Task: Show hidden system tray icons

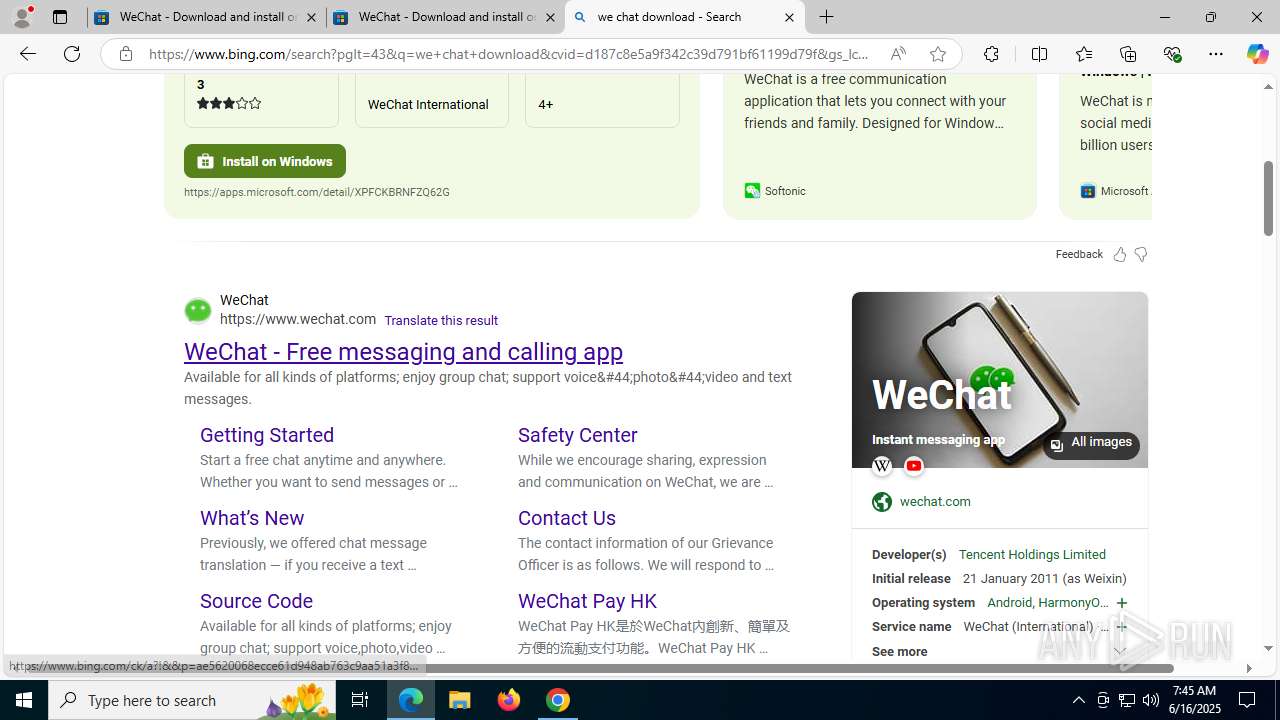Action: [1078, 700]
